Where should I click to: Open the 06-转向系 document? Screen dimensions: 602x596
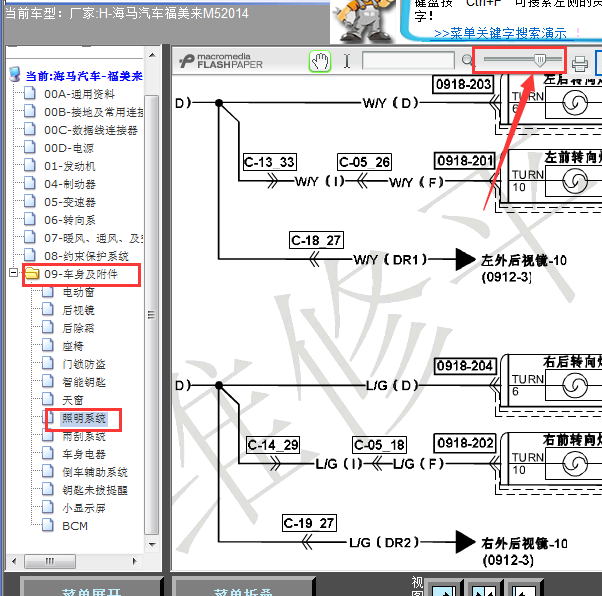(x=70, y=220)
